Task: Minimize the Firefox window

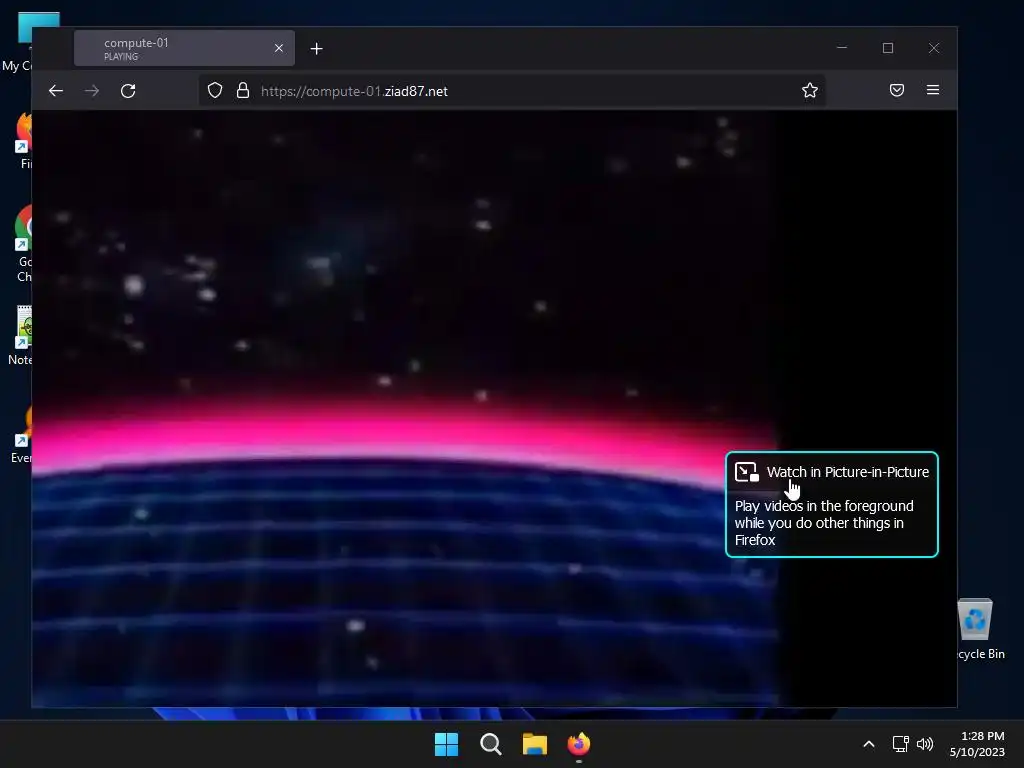Action: click(842, 48)
